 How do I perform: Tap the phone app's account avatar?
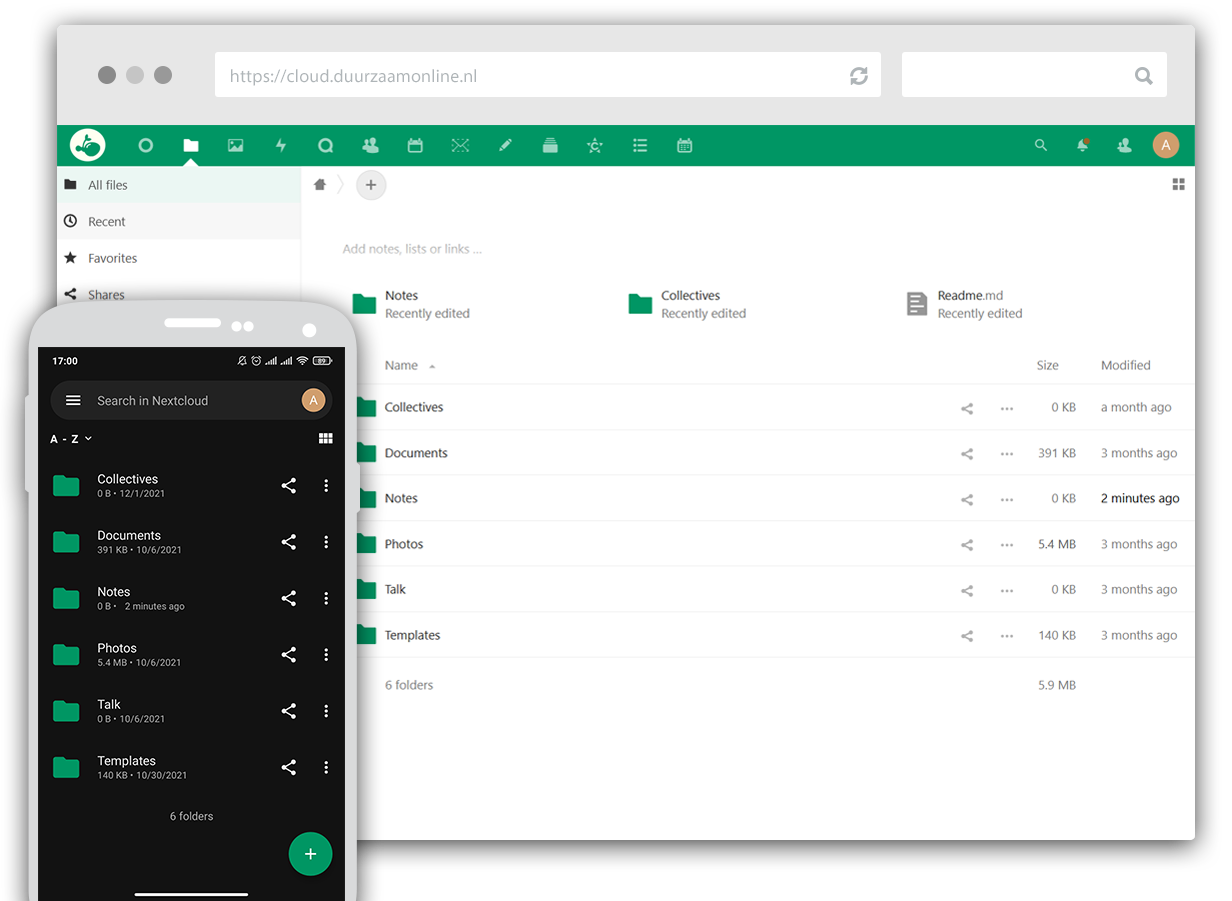coord(313,400)
